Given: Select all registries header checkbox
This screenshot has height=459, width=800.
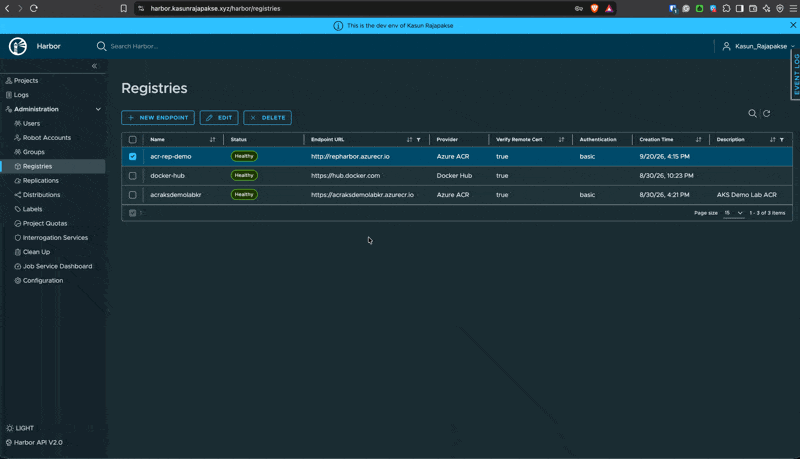Looking at the screenshot, I should pyautogui.click(x=133, y=140).
